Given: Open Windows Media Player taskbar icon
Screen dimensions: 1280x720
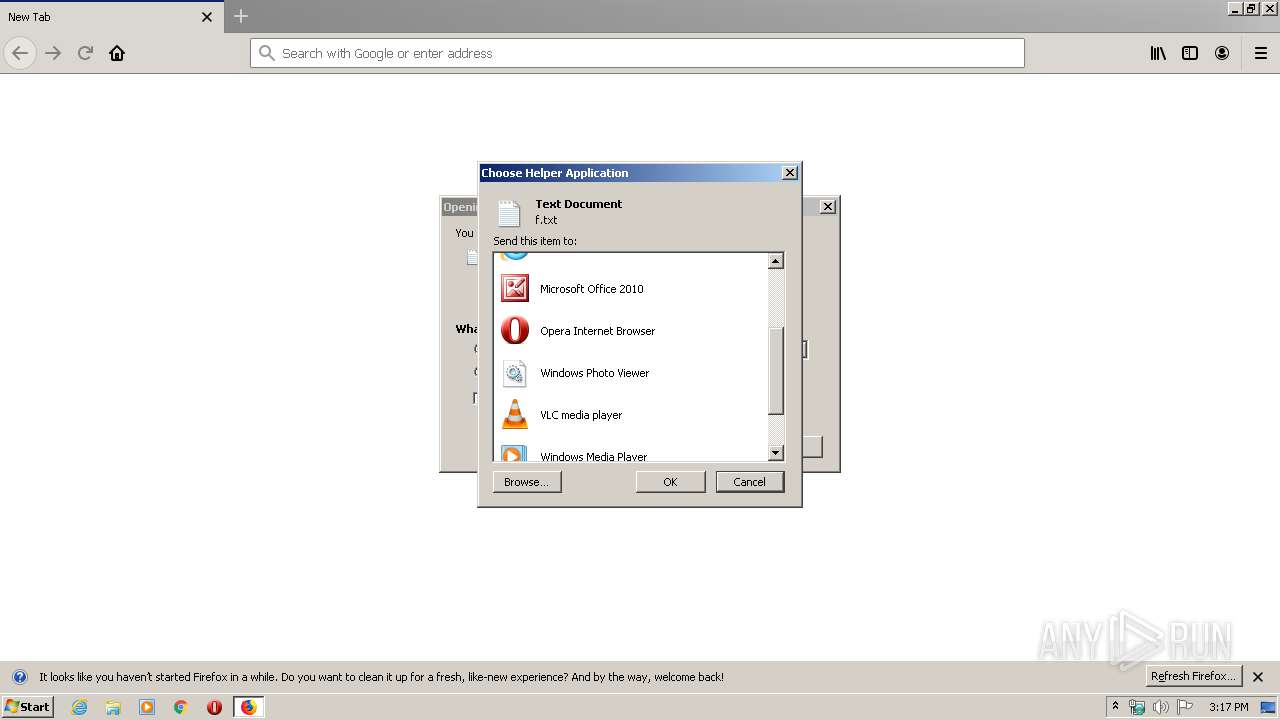Looking at the screenshot, I should pos(147,707).
